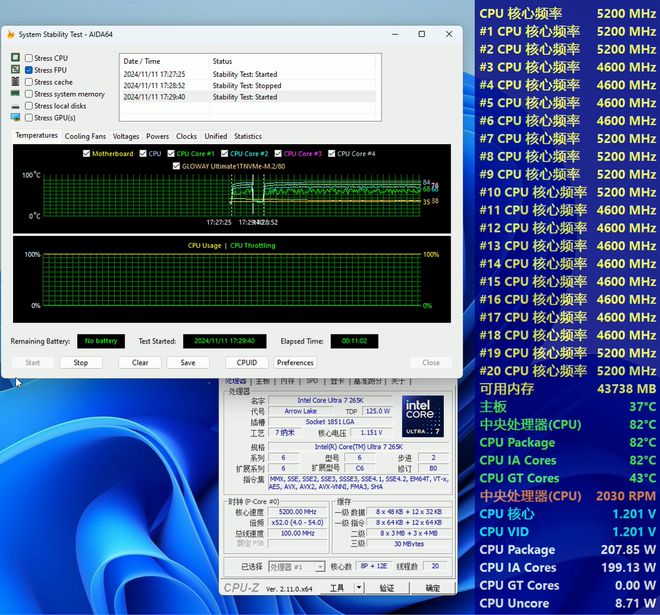
Task: Select the 'Stability Test: Stopped' log row
Action: (x=245, y=86)
